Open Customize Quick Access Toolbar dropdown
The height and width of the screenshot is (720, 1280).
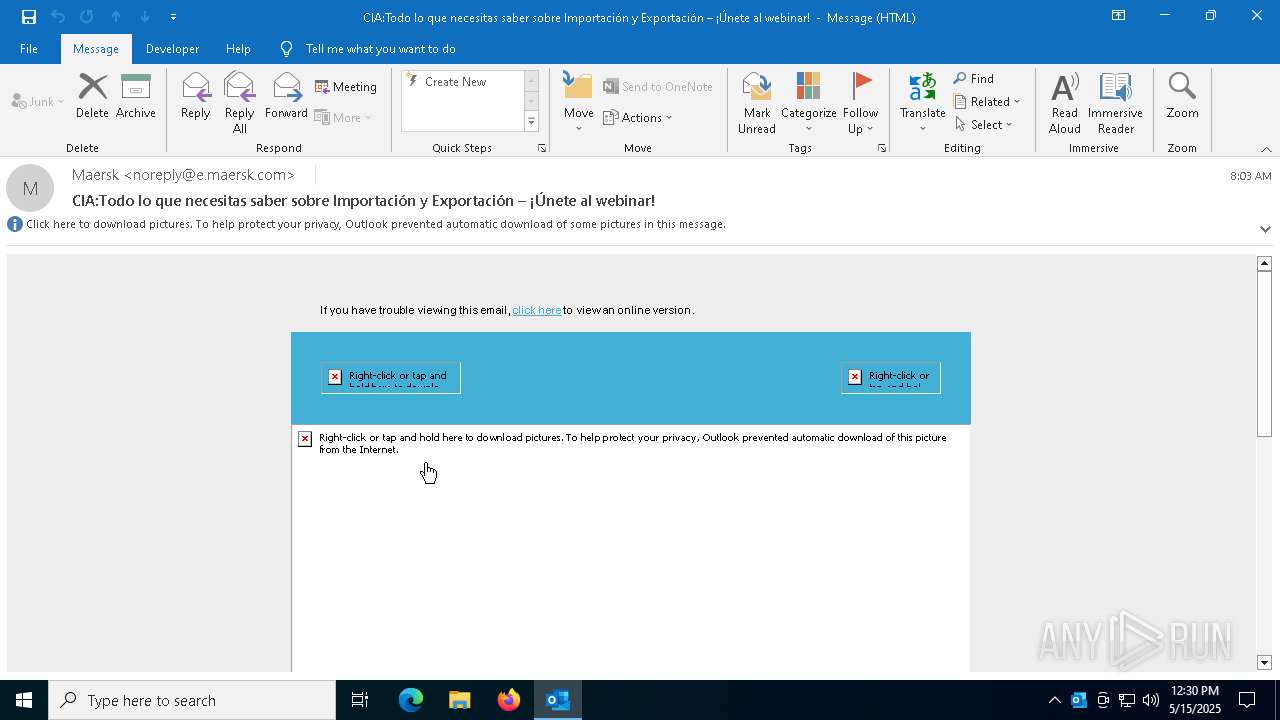pos(173,17)
